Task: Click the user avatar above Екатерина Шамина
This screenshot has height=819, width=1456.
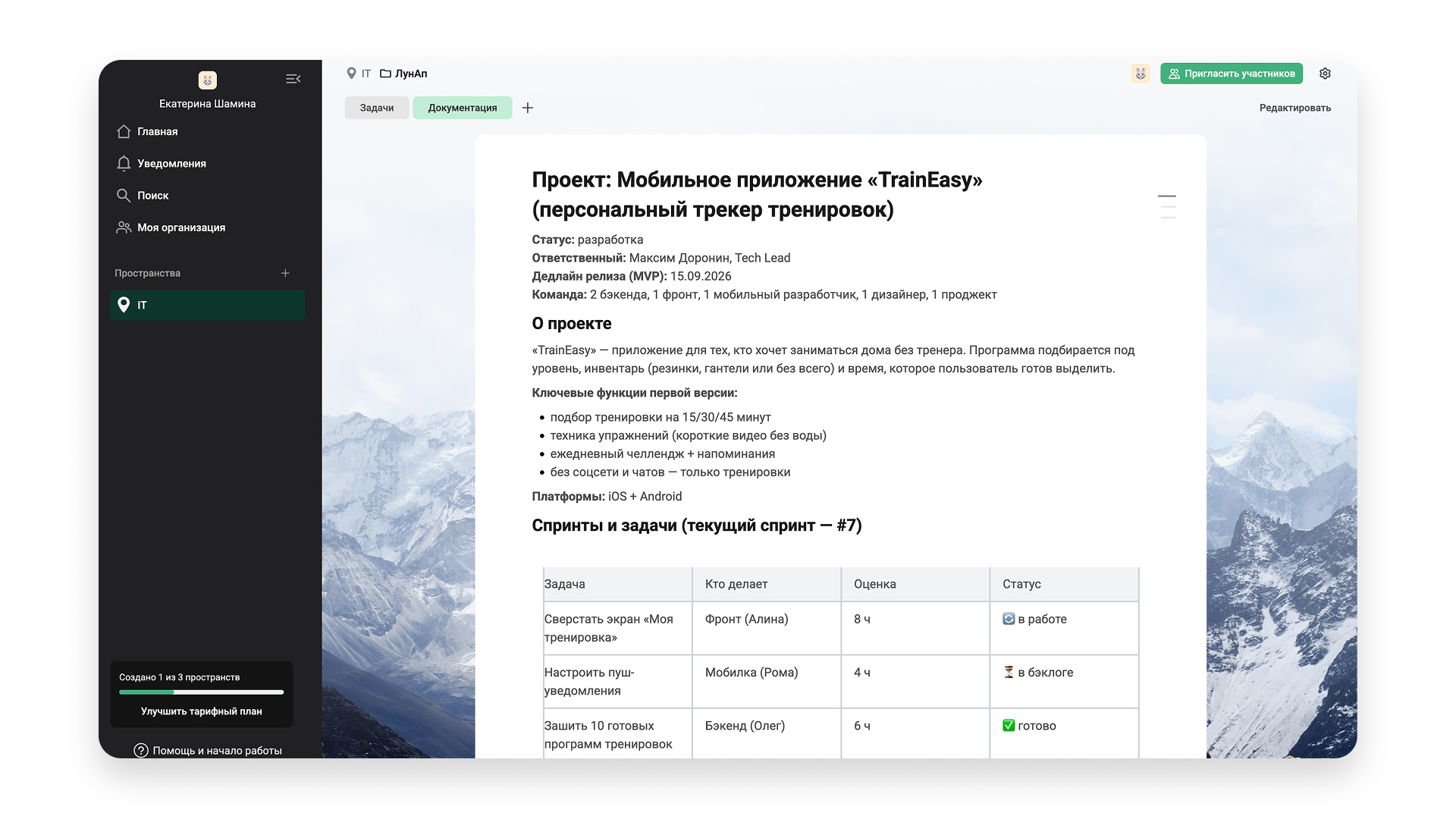Action: click(x=208, y=80)
